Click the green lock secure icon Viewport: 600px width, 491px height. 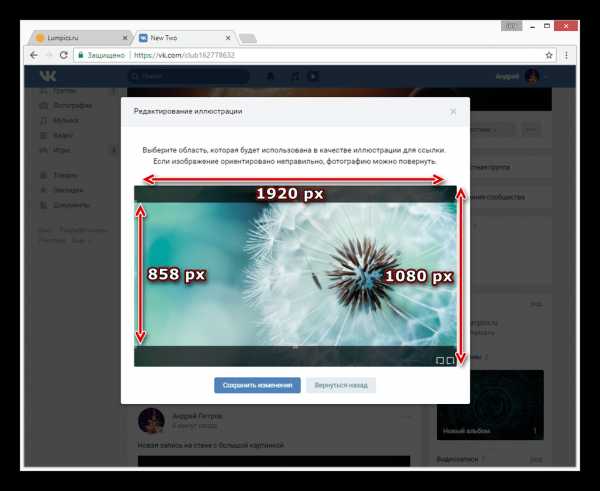click(x=80, y=55)
